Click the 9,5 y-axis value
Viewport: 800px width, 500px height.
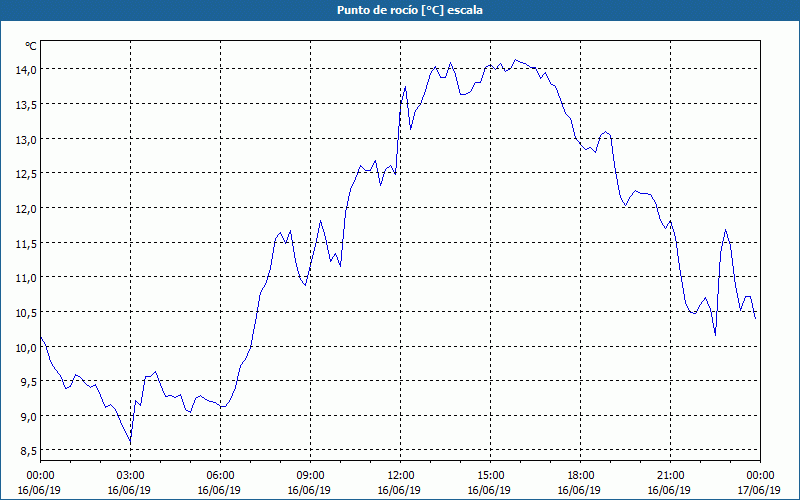(28, 382)
